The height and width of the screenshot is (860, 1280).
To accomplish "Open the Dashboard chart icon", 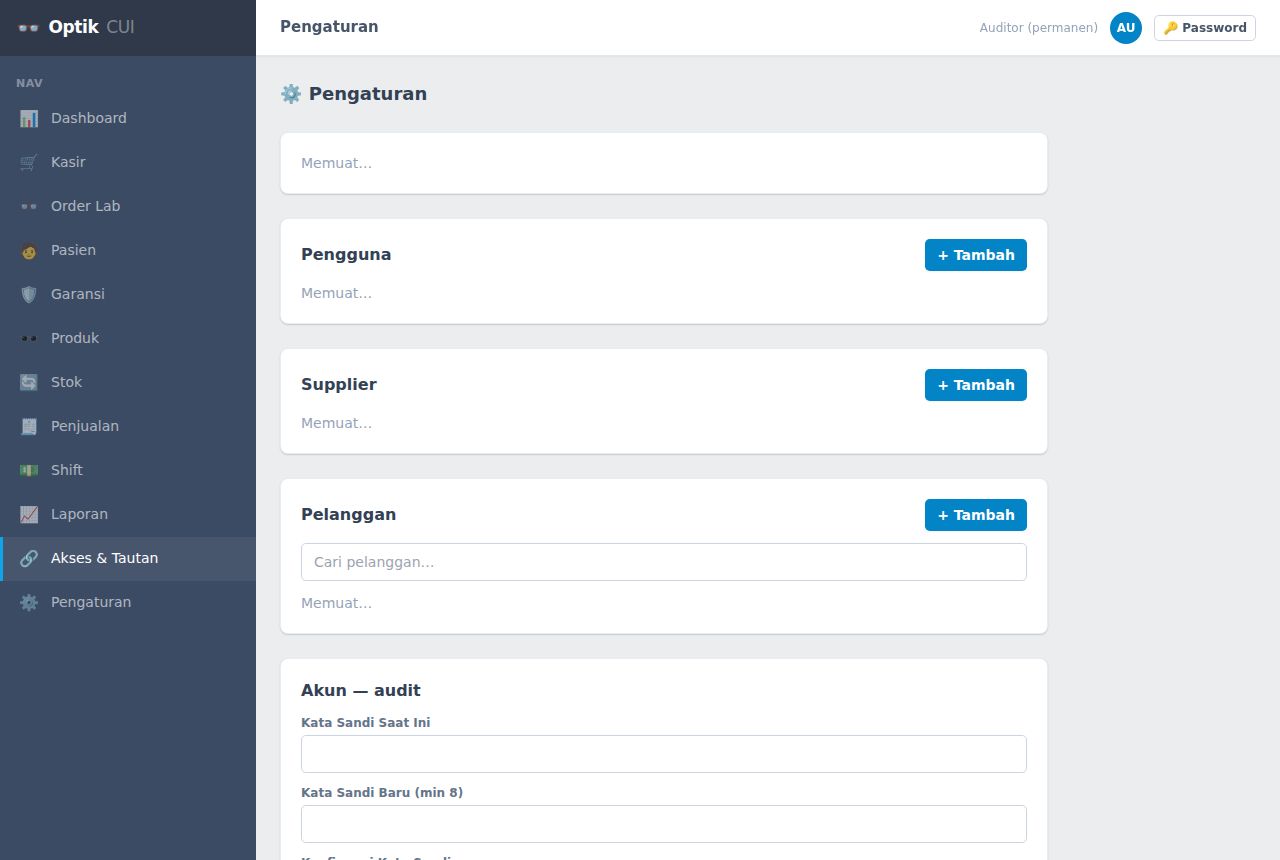I will click(29, 118).
